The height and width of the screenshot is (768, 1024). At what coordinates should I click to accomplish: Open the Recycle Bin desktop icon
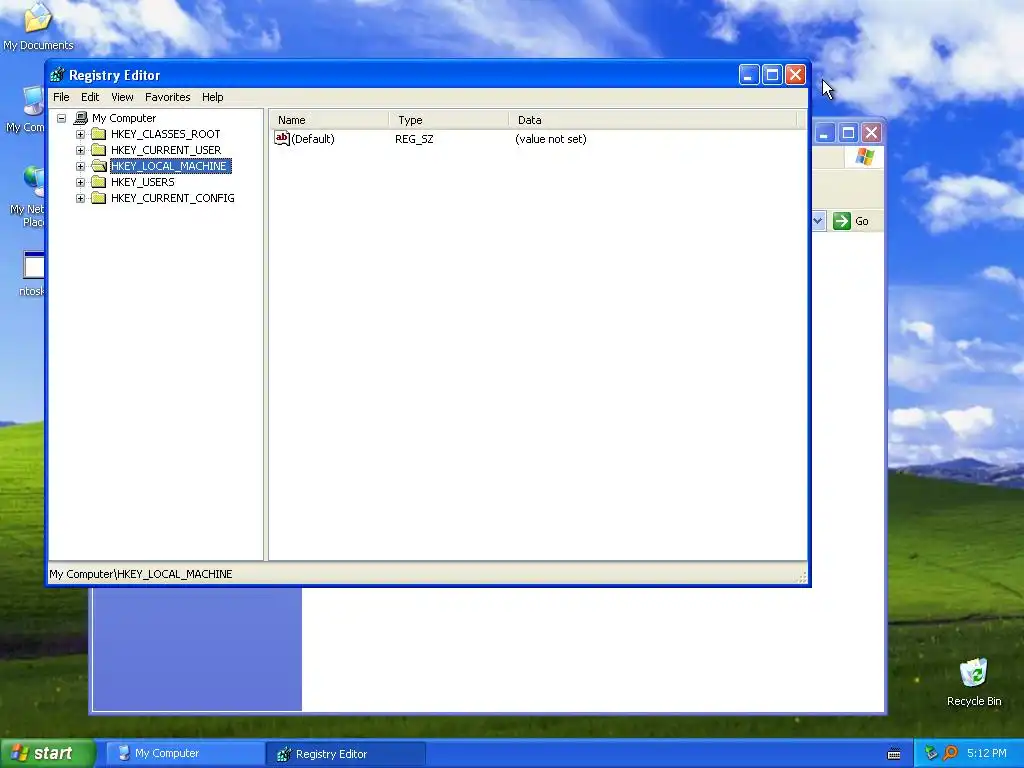pyautogui.click(x=974, y=682)
